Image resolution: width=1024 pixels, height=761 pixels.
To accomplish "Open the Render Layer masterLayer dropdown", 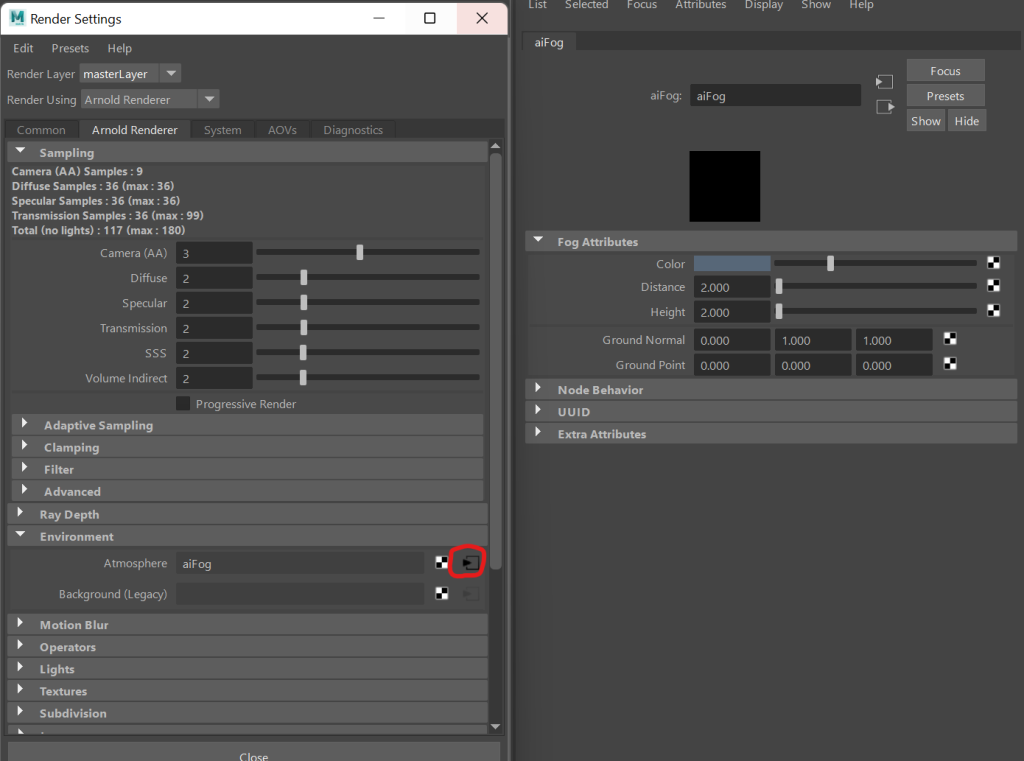I will pyautogui.click(x=171, y=73).
